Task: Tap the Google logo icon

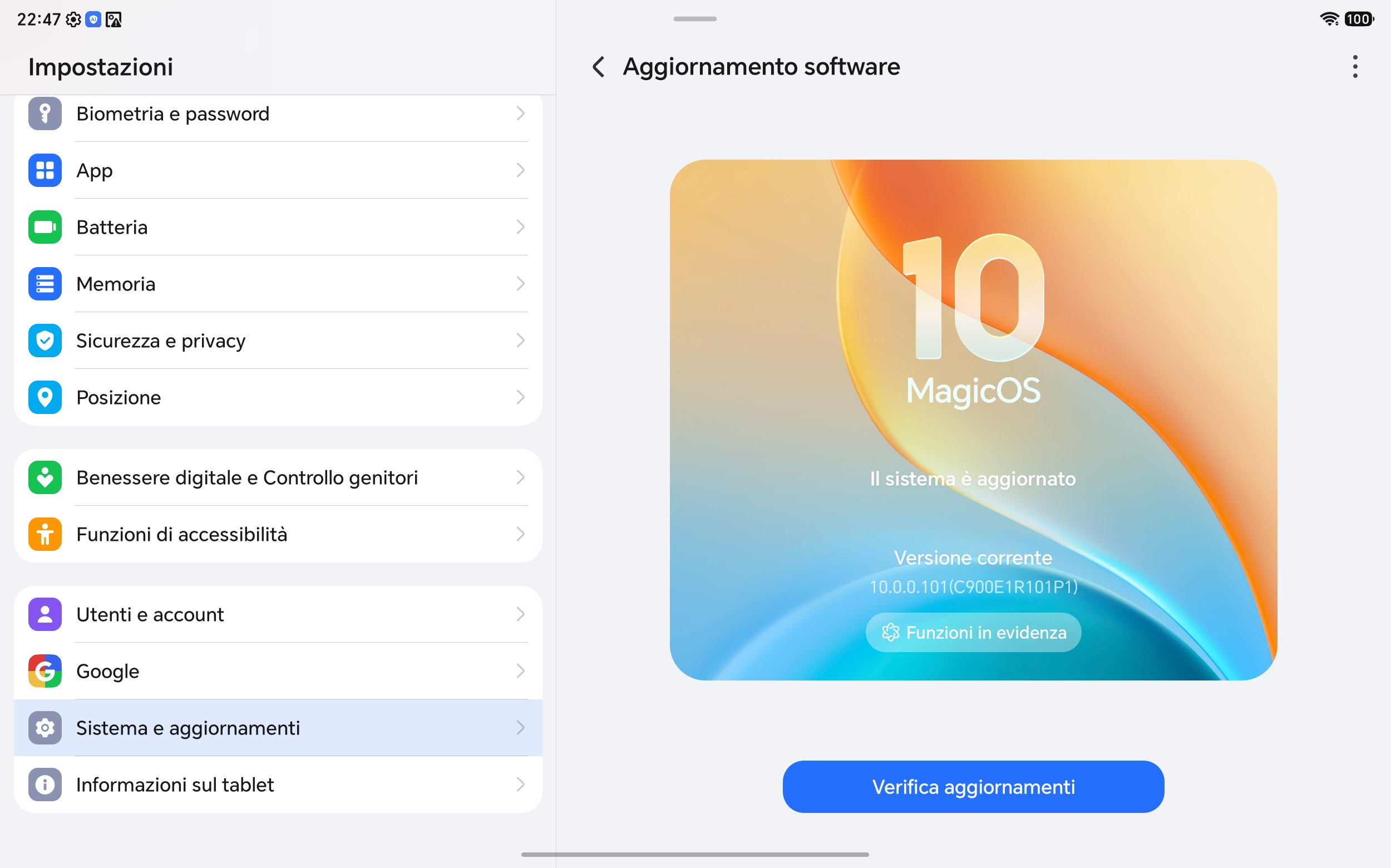Action: point(45,671)
